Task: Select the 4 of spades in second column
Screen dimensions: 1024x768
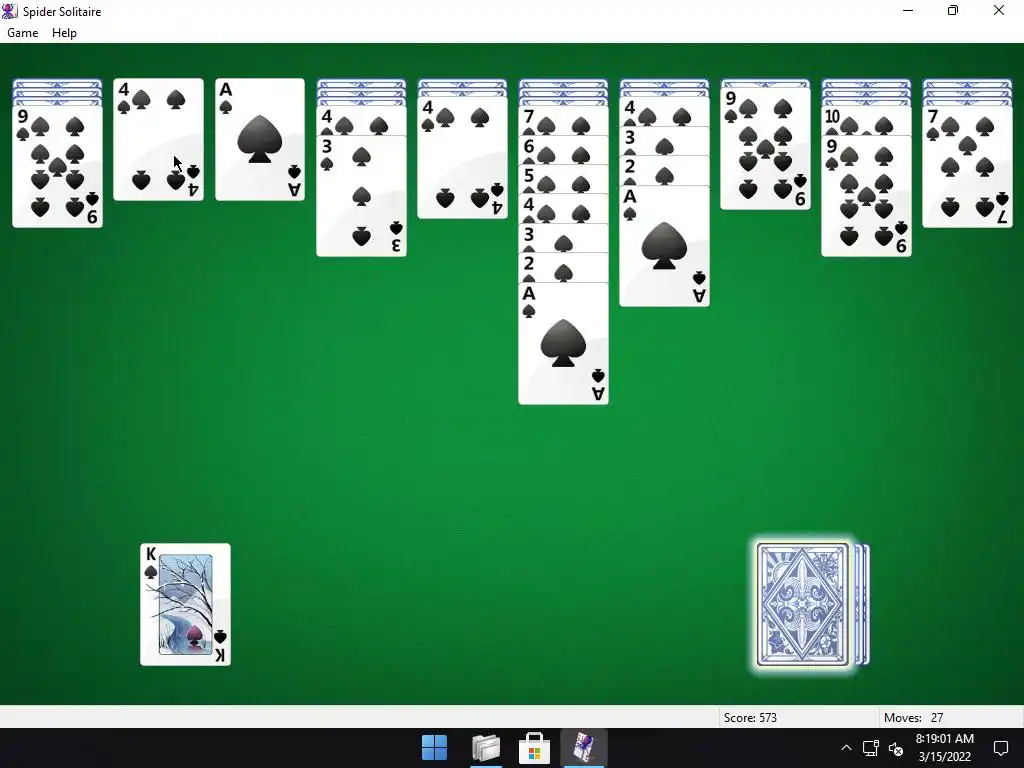Action: pyautogui.click(x=159, y=139)
